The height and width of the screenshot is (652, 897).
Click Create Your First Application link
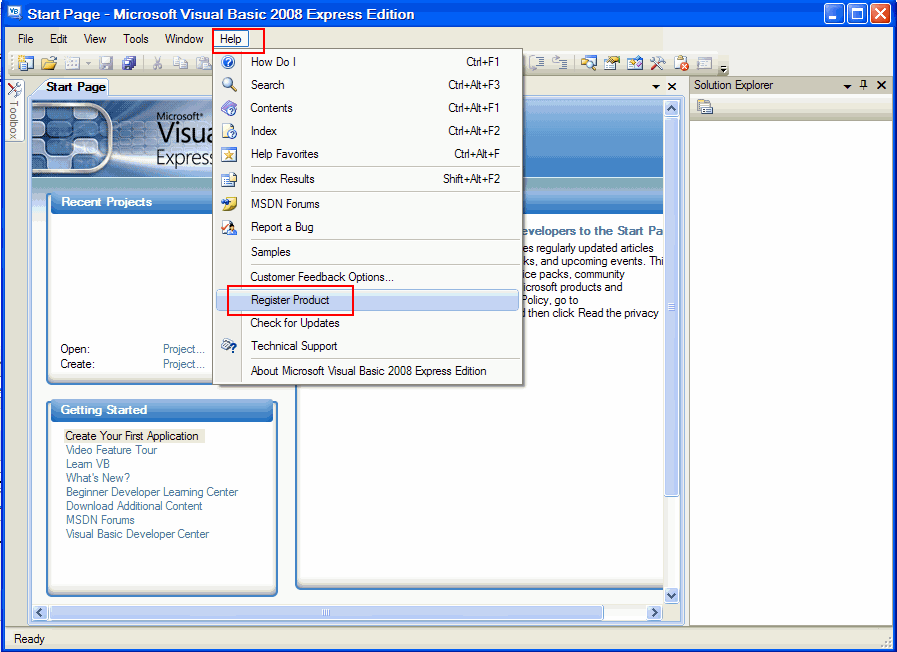[132, 436]
